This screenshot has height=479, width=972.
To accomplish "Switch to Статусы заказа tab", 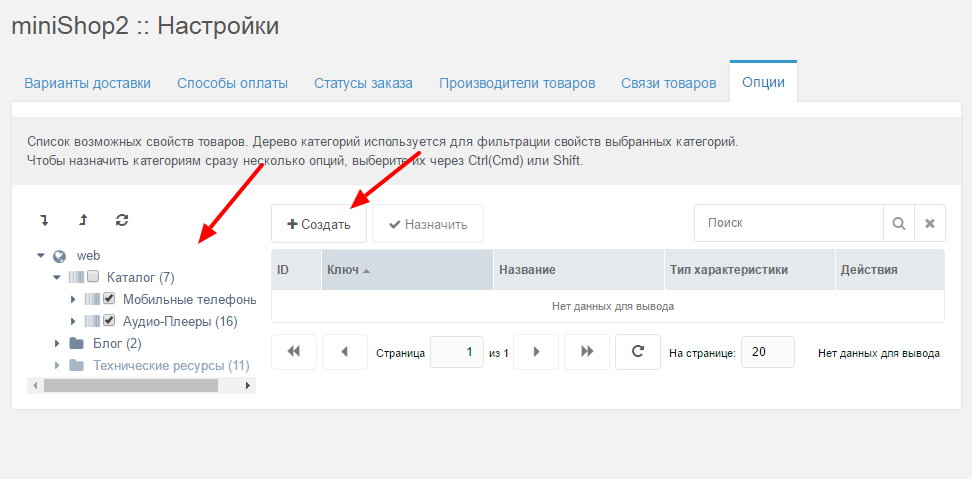I will click(363, 83).
